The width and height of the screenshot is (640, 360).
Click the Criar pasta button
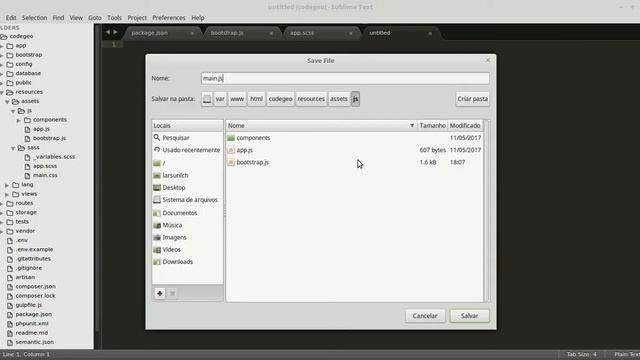(x=472, y=99)
